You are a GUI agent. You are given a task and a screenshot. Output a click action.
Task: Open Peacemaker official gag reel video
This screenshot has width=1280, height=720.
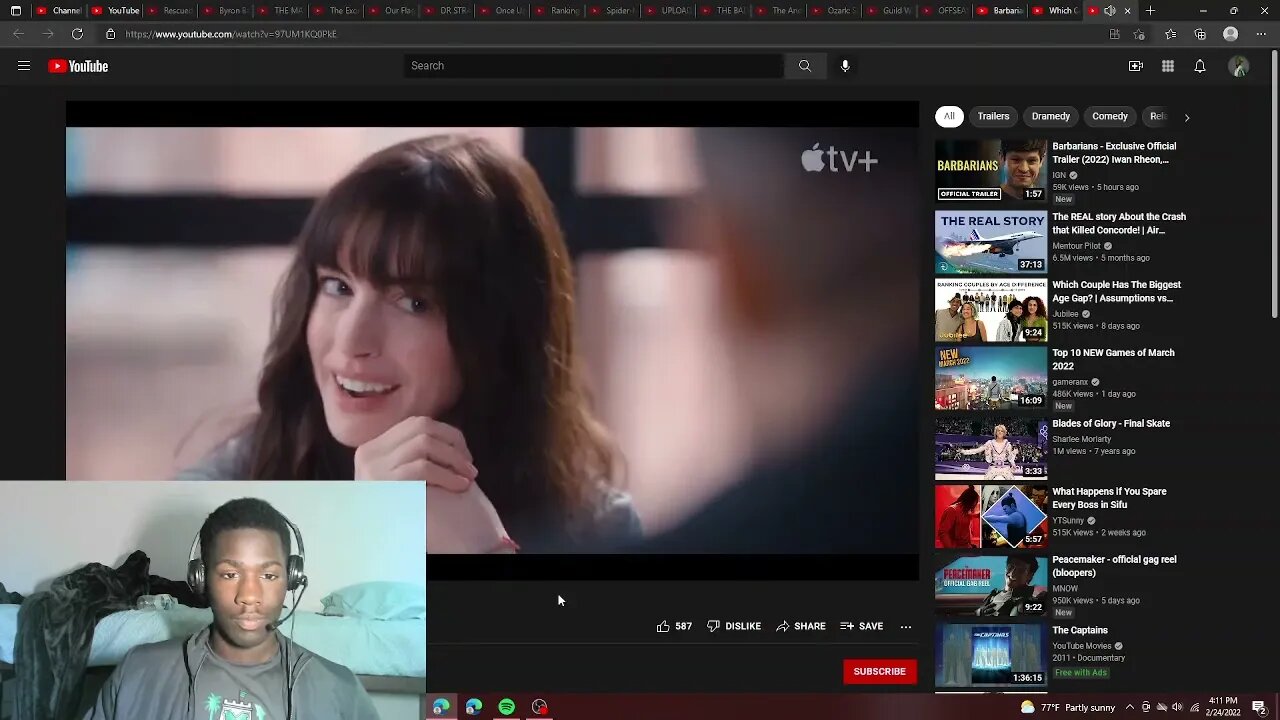1114,566
